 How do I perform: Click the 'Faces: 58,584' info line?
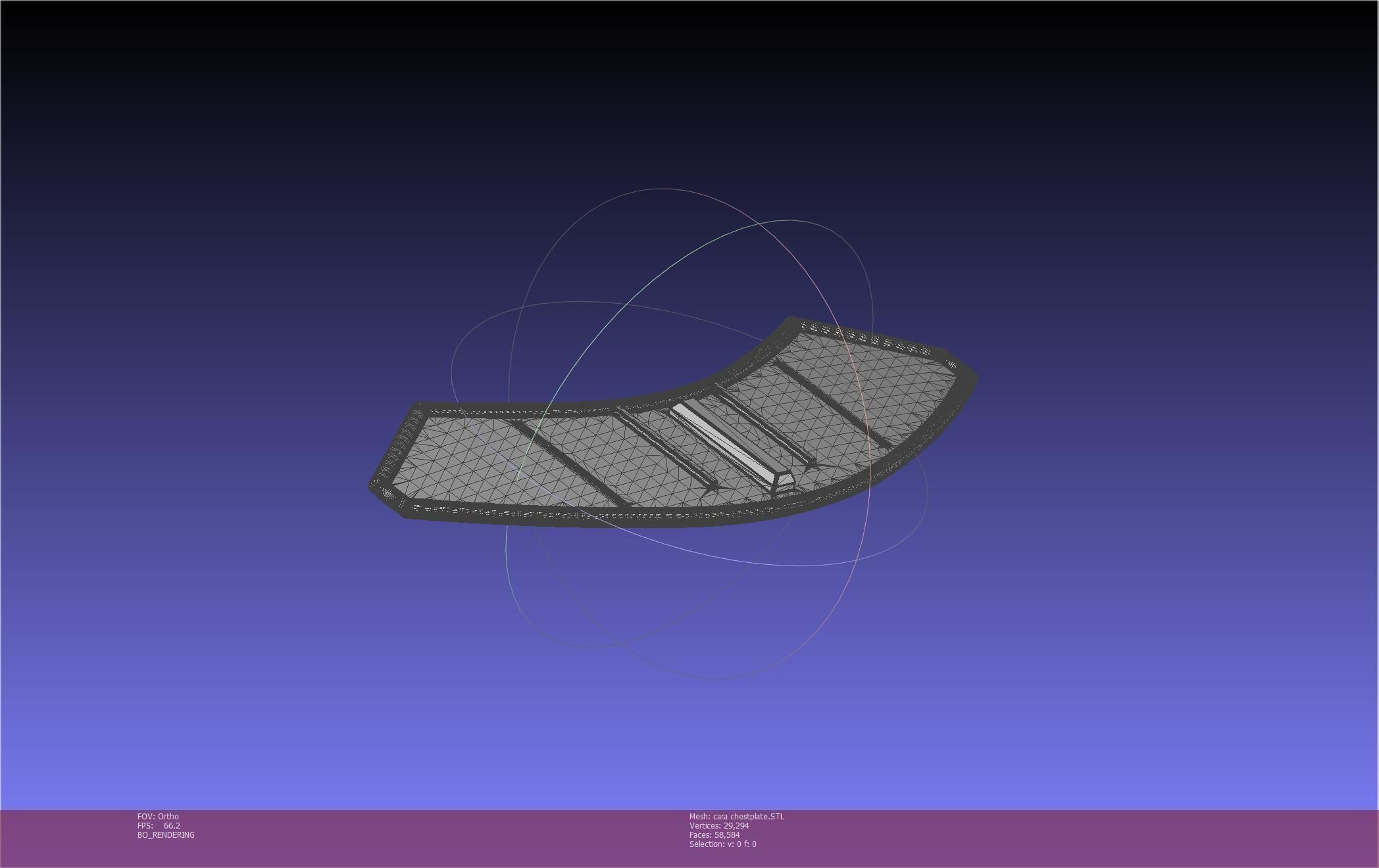[x=715, y=834]
